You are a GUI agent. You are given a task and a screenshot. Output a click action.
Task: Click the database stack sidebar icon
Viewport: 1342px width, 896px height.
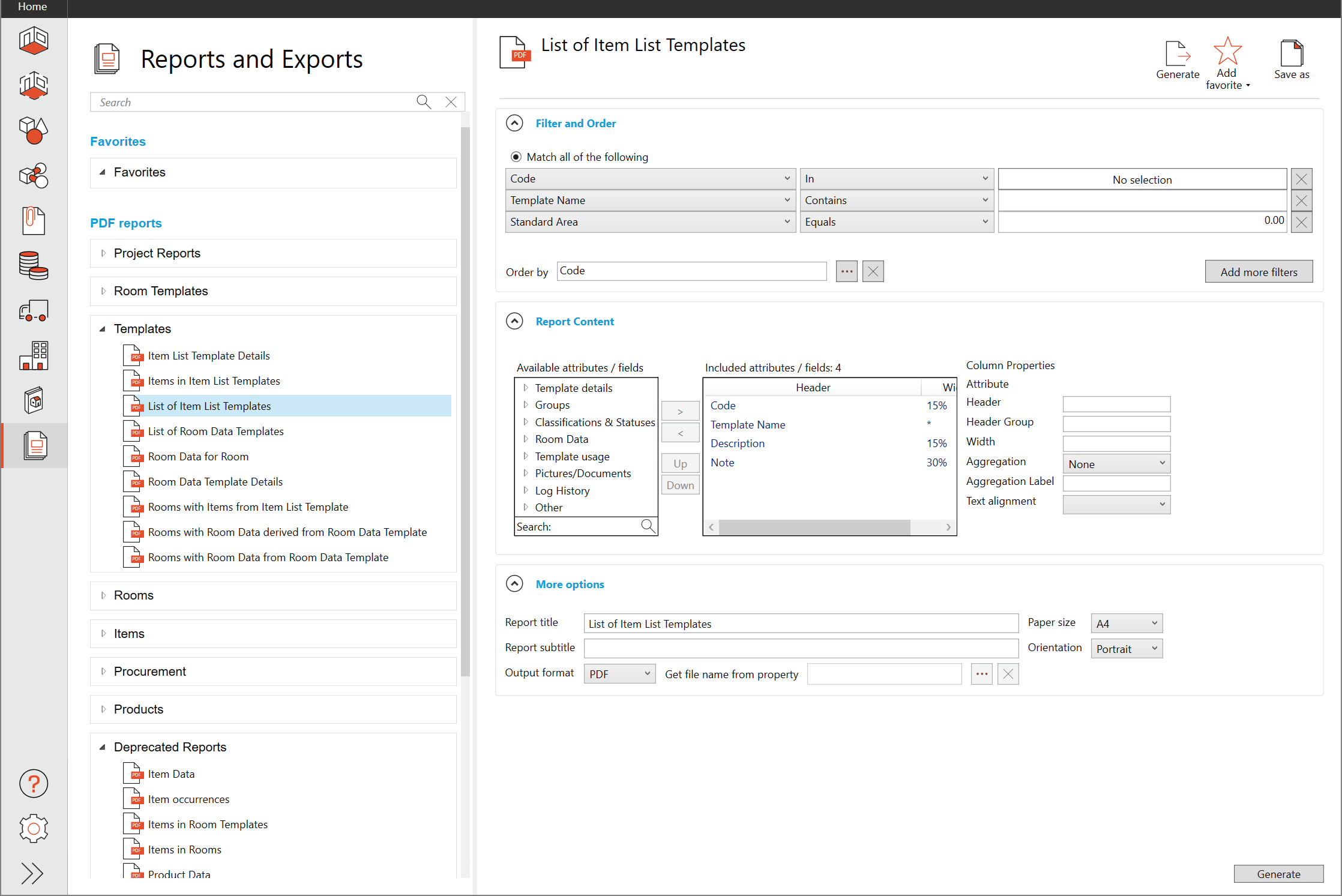34,265
